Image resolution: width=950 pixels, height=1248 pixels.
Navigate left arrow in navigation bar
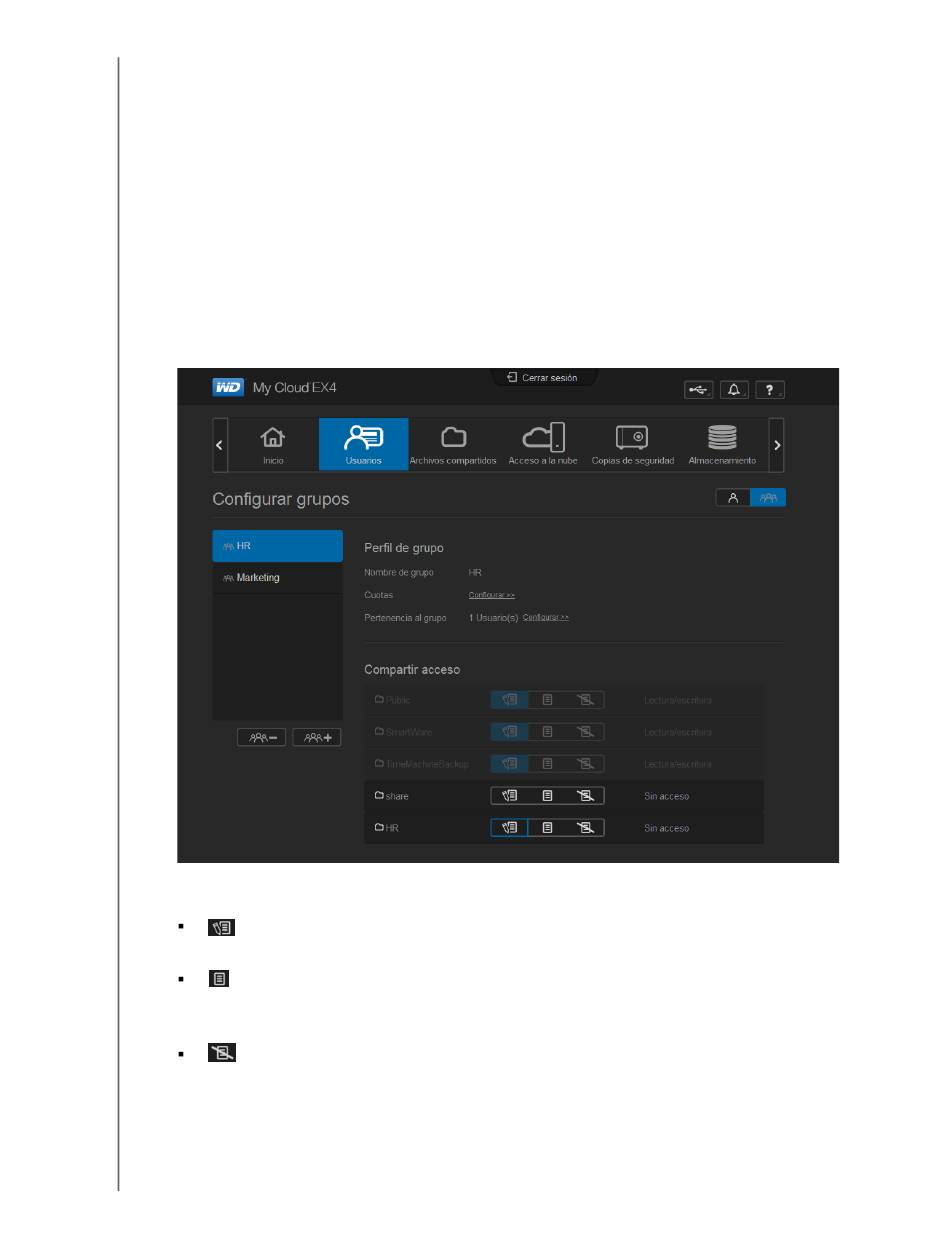click(221, 444)
